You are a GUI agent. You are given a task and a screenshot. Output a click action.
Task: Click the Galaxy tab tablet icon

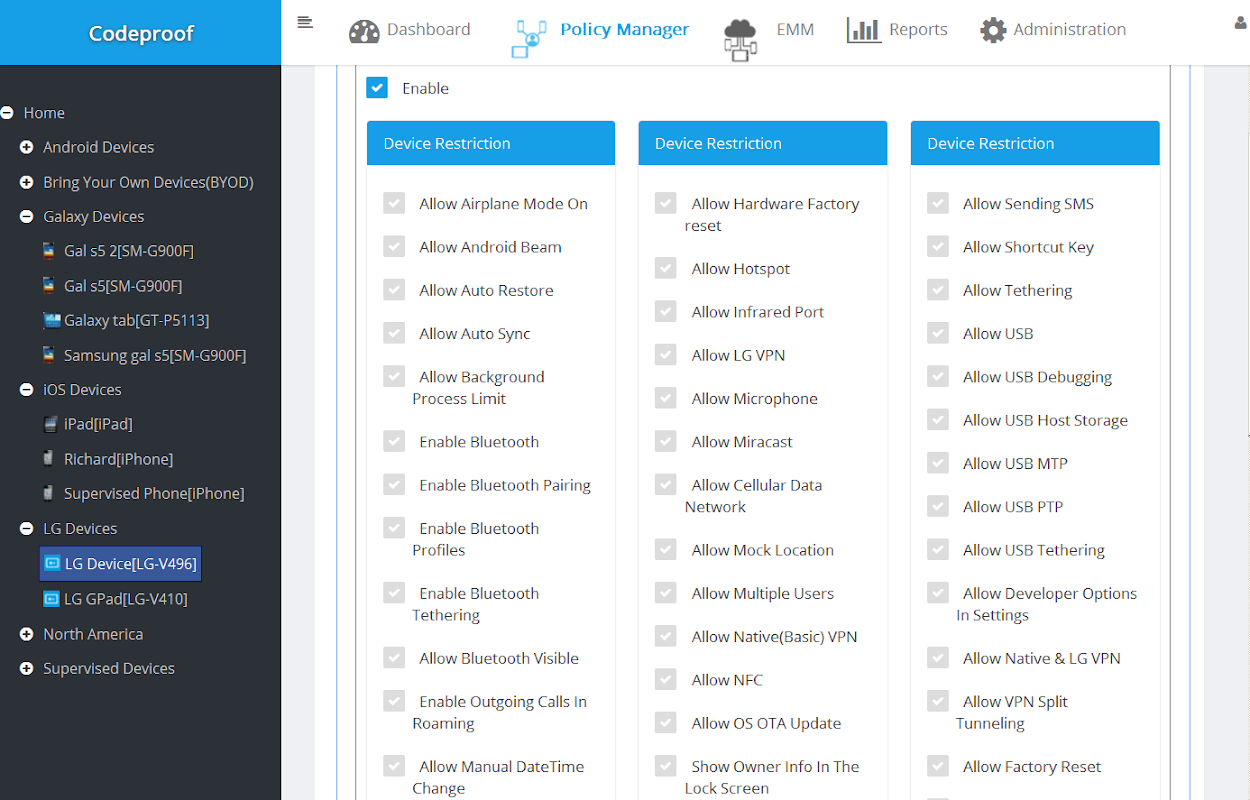click(x=52, y=320)
